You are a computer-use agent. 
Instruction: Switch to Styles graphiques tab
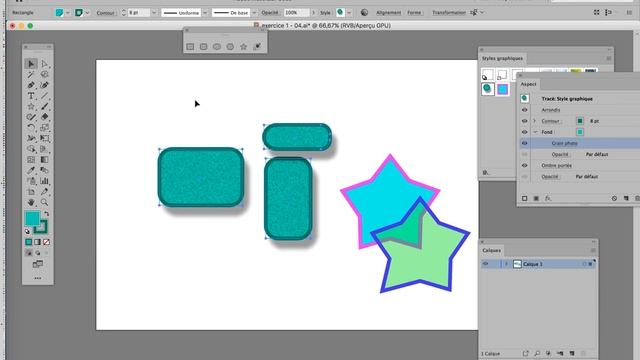pos(502,58)
